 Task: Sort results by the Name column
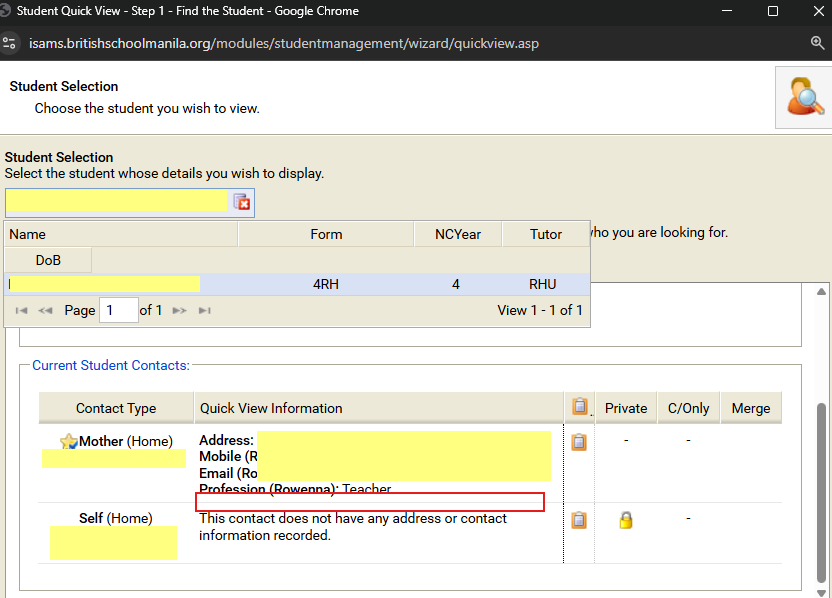121,234
